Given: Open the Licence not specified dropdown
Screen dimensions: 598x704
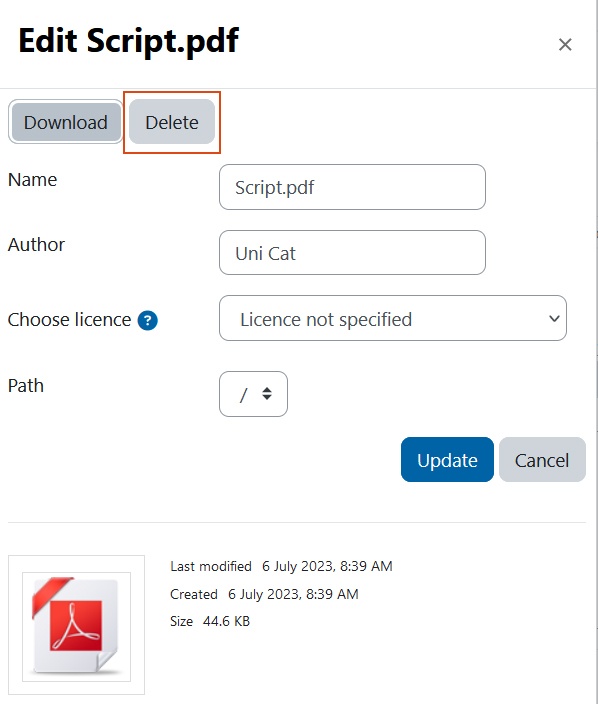Looking at the screenshot, I should [393, 318].
